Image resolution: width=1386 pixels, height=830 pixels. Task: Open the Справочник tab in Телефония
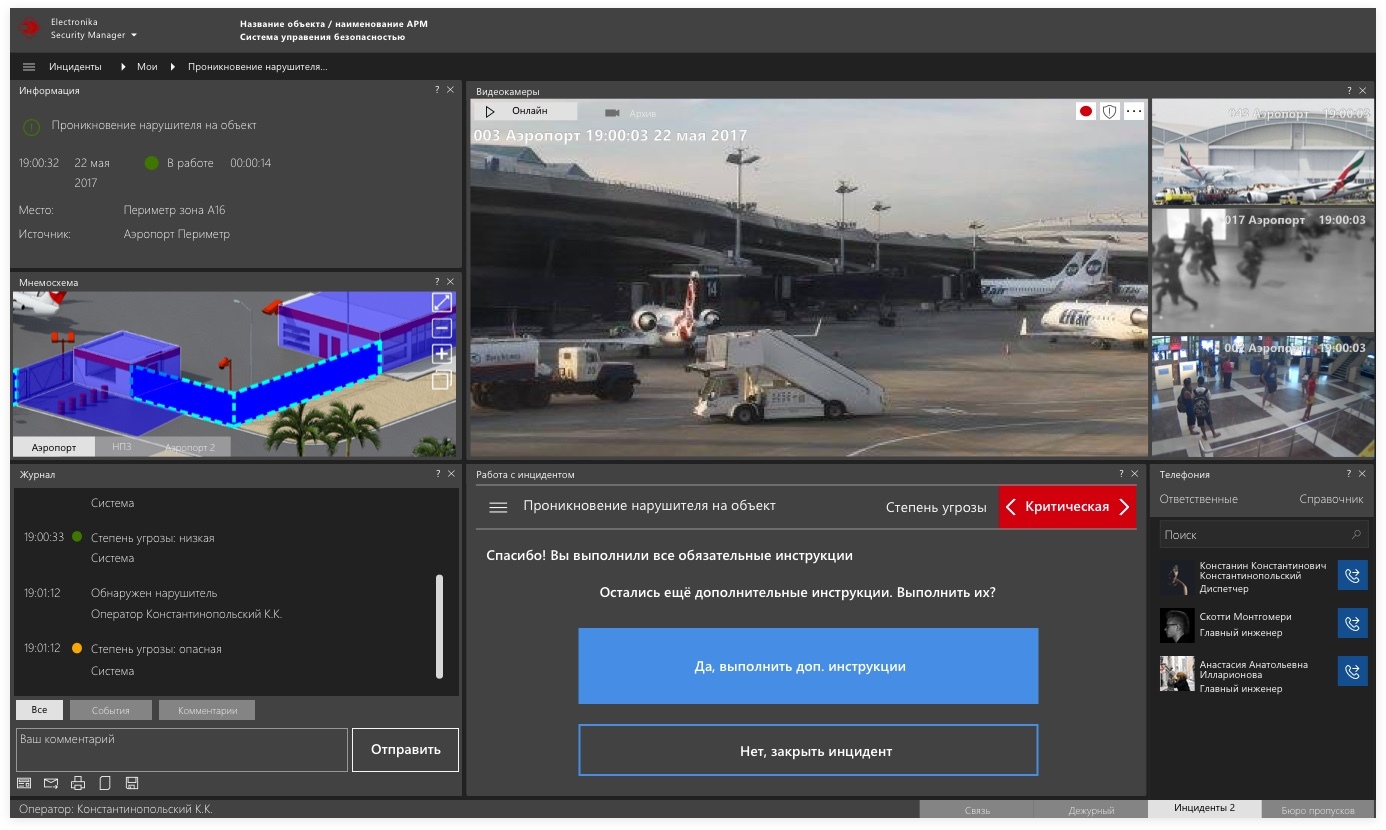click(1331, 499)
